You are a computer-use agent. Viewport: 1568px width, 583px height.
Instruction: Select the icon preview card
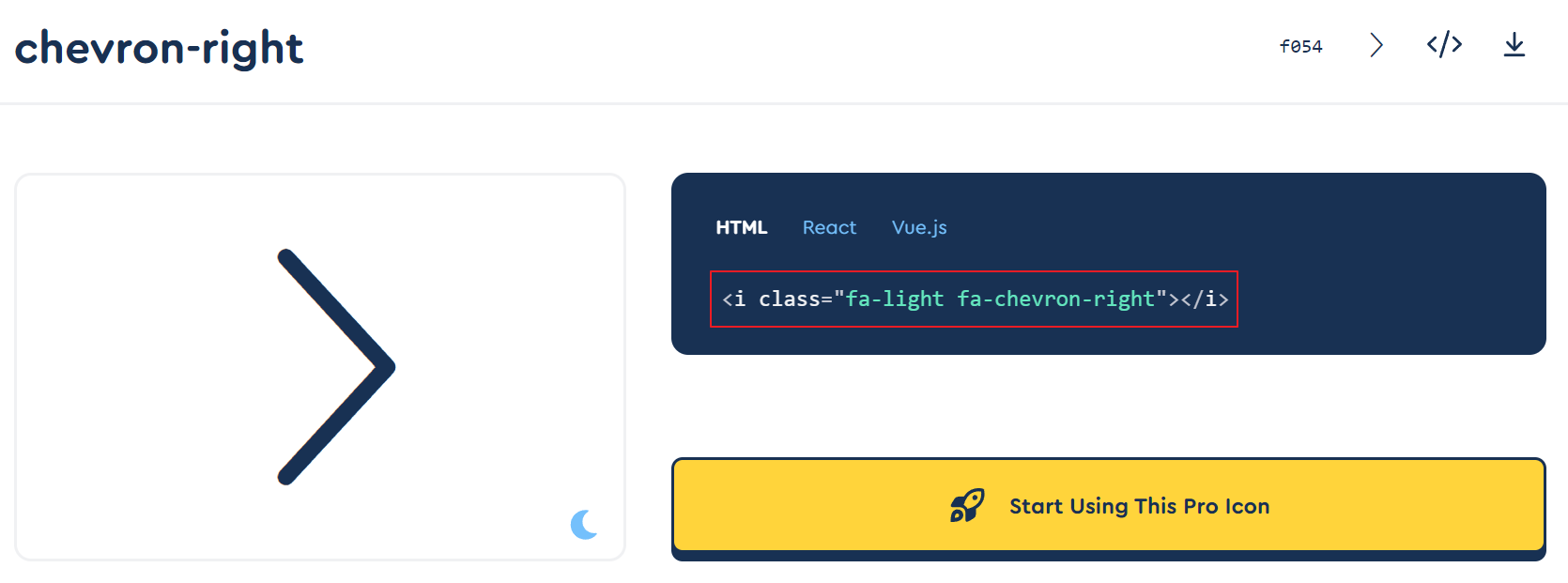tap(320, 367)
